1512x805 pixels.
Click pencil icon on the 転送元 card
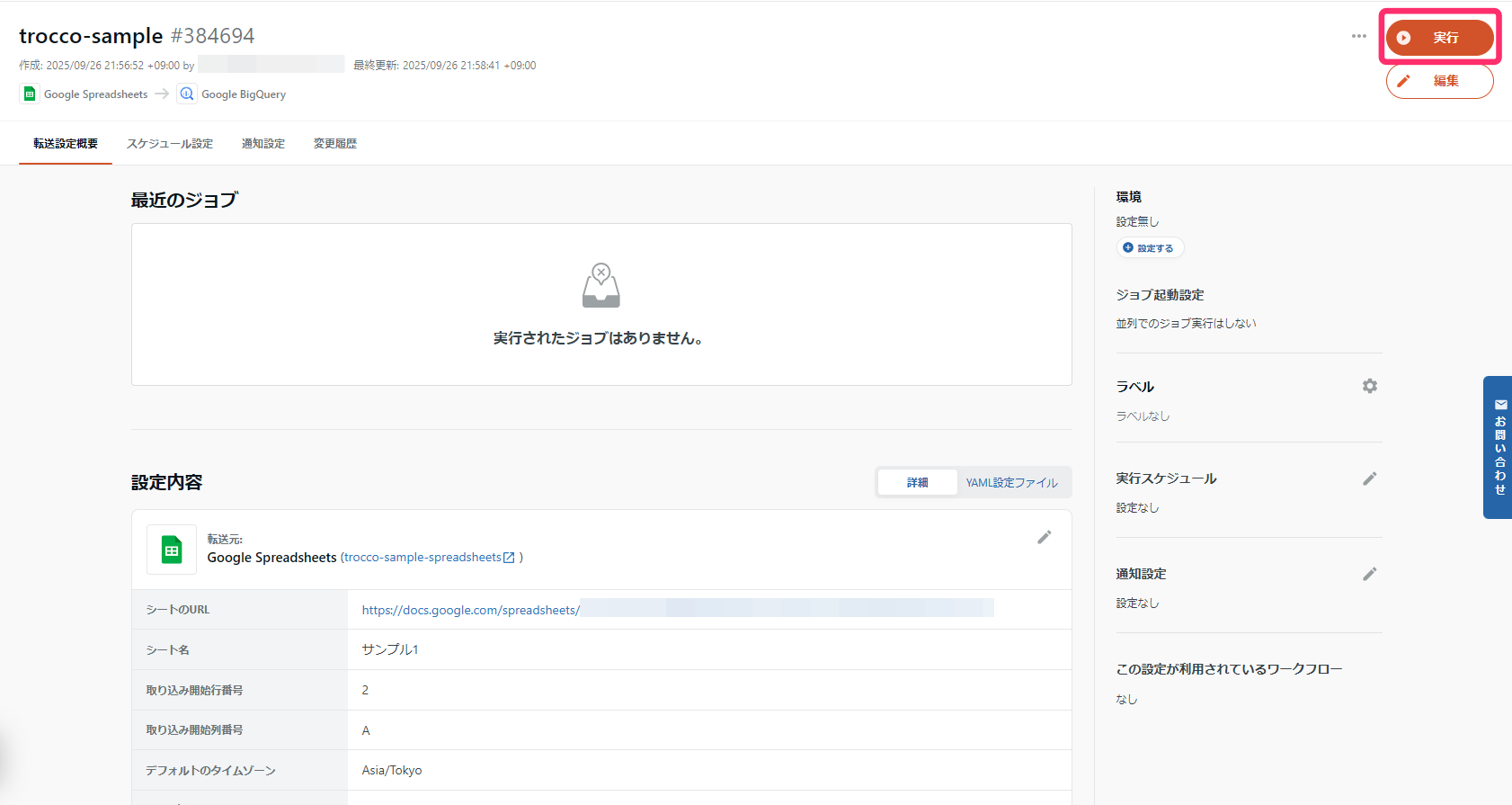pyautogui.click(x=1044, y=538)
